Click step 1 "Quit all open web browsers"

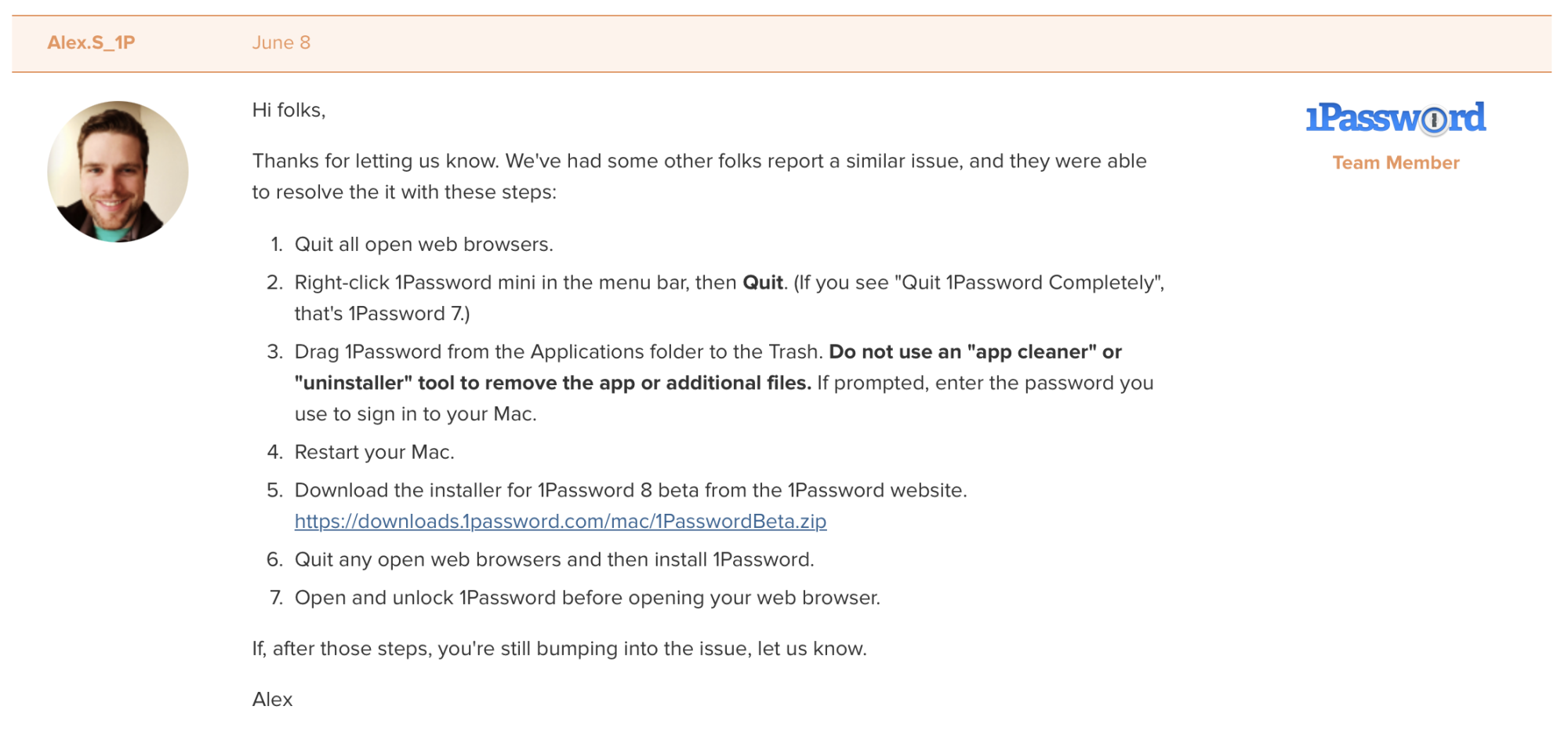click(x=423, y=245)
